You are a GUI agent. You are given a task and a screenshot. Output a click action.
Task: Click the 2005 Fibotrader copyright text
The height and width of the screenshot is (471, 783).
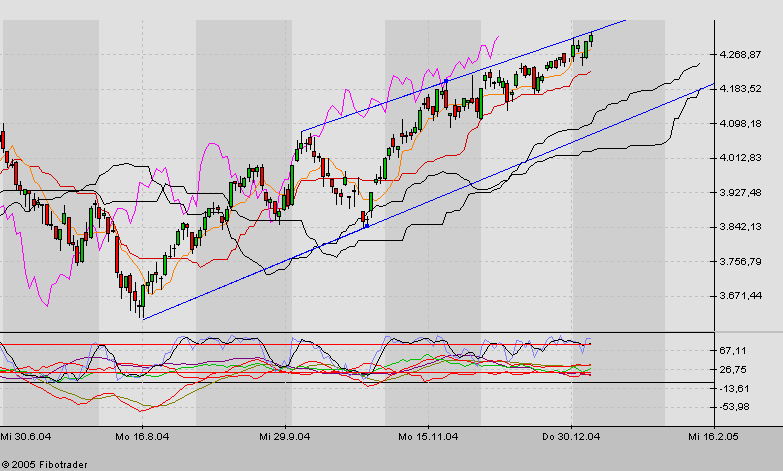44,463
